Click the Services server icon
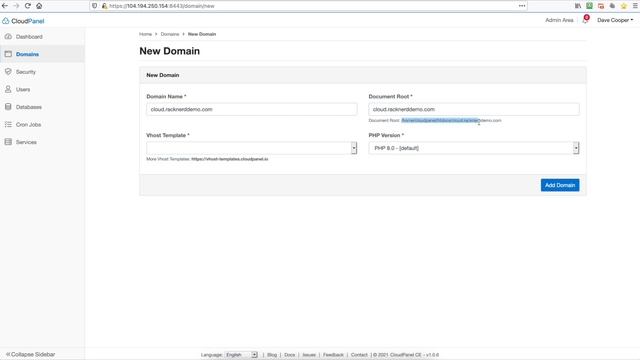640x360 pixels. 8,142
